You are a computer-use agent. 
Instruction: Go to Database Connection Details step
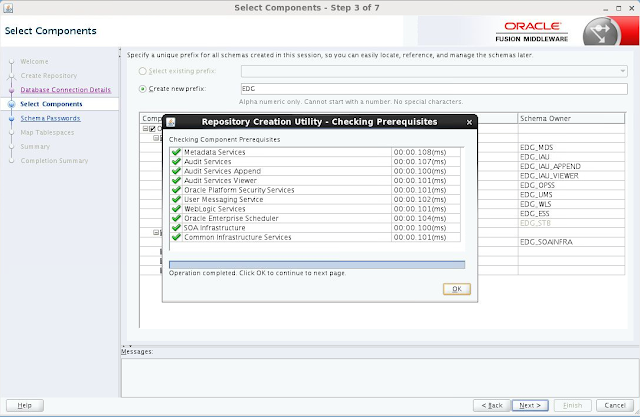point(66,90)
